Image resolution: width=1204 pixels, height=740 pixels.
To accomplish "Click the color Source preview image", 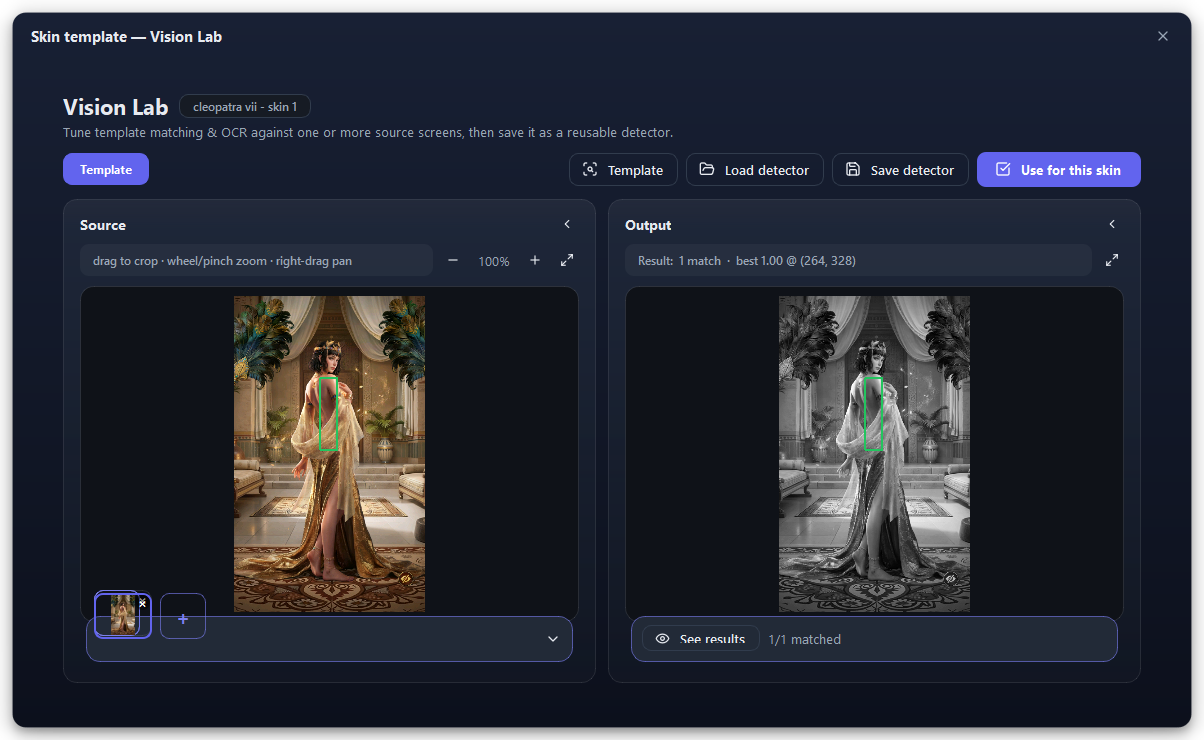I will click(329, 454).
